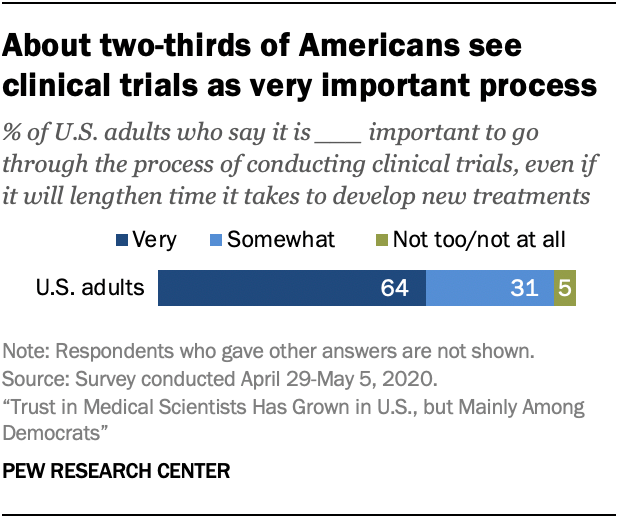This screenshot has width=620, height=518.
Task: Select the olive bar segment showing 5
Action: click(x=565, y=289)
